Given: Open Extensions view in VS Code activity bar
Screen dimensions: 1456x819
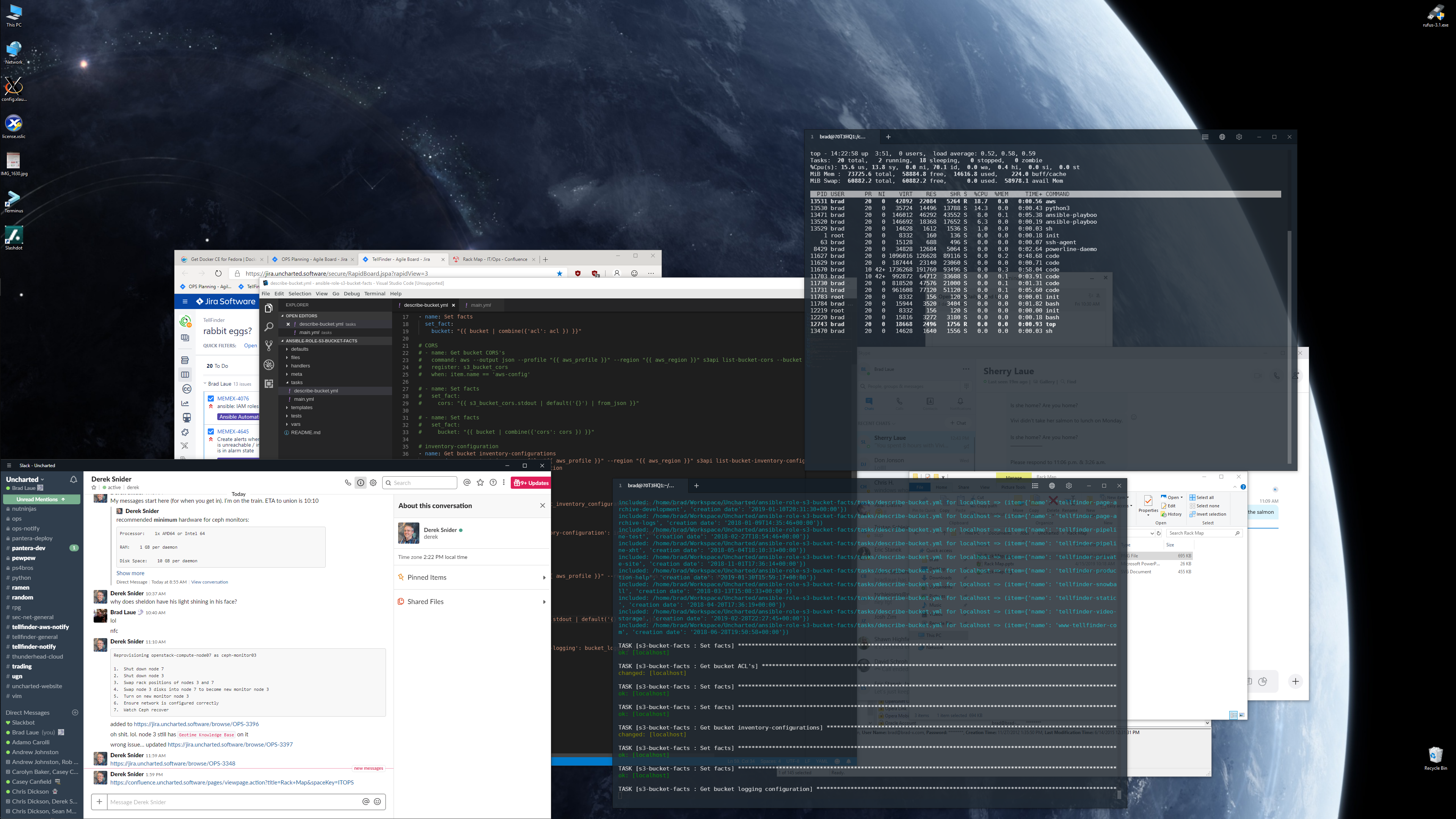Looking at the screenshot, I should tap(268, 383).
